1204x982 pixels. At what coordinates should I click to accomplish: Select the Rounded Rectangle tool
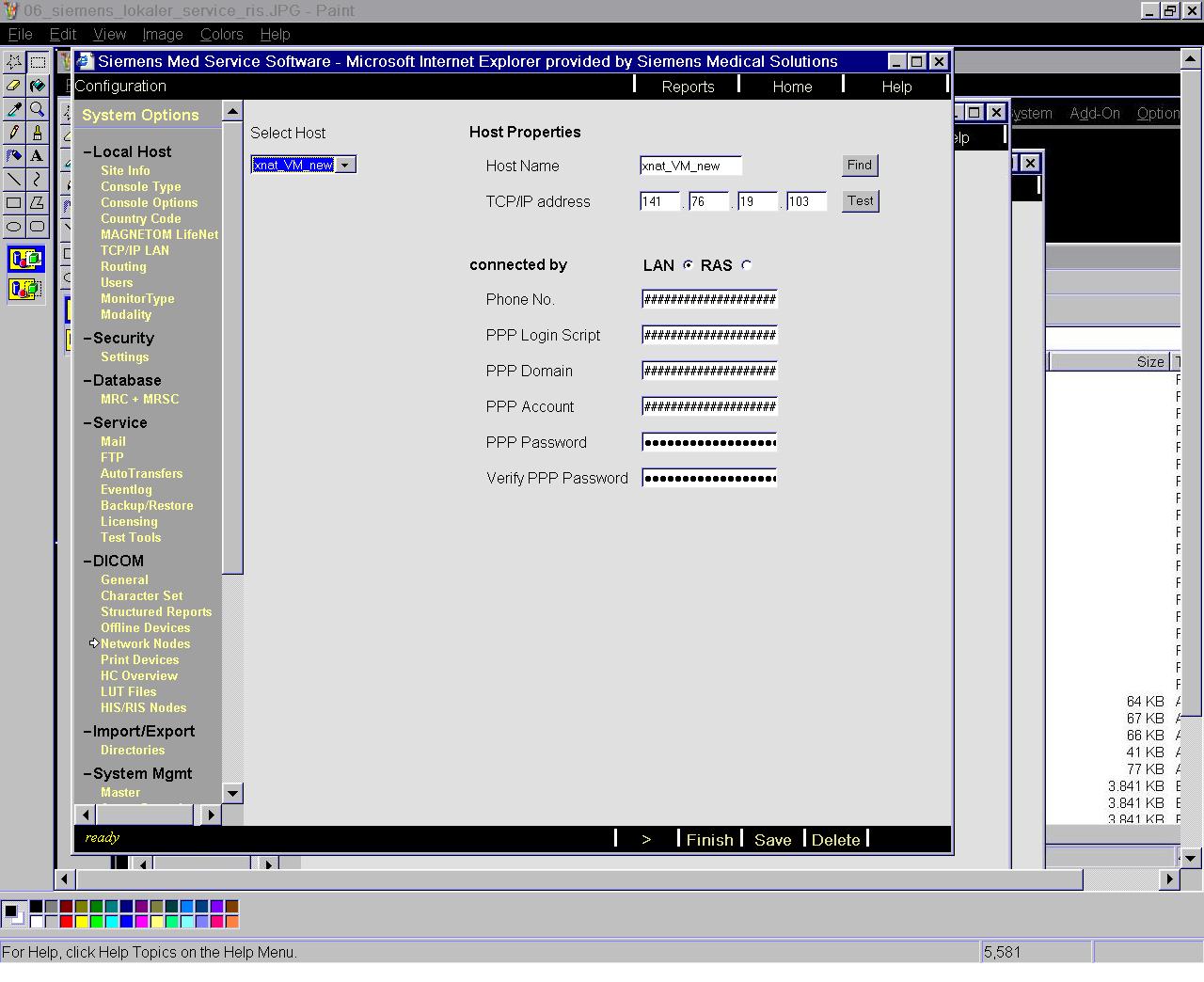(37, 227)
